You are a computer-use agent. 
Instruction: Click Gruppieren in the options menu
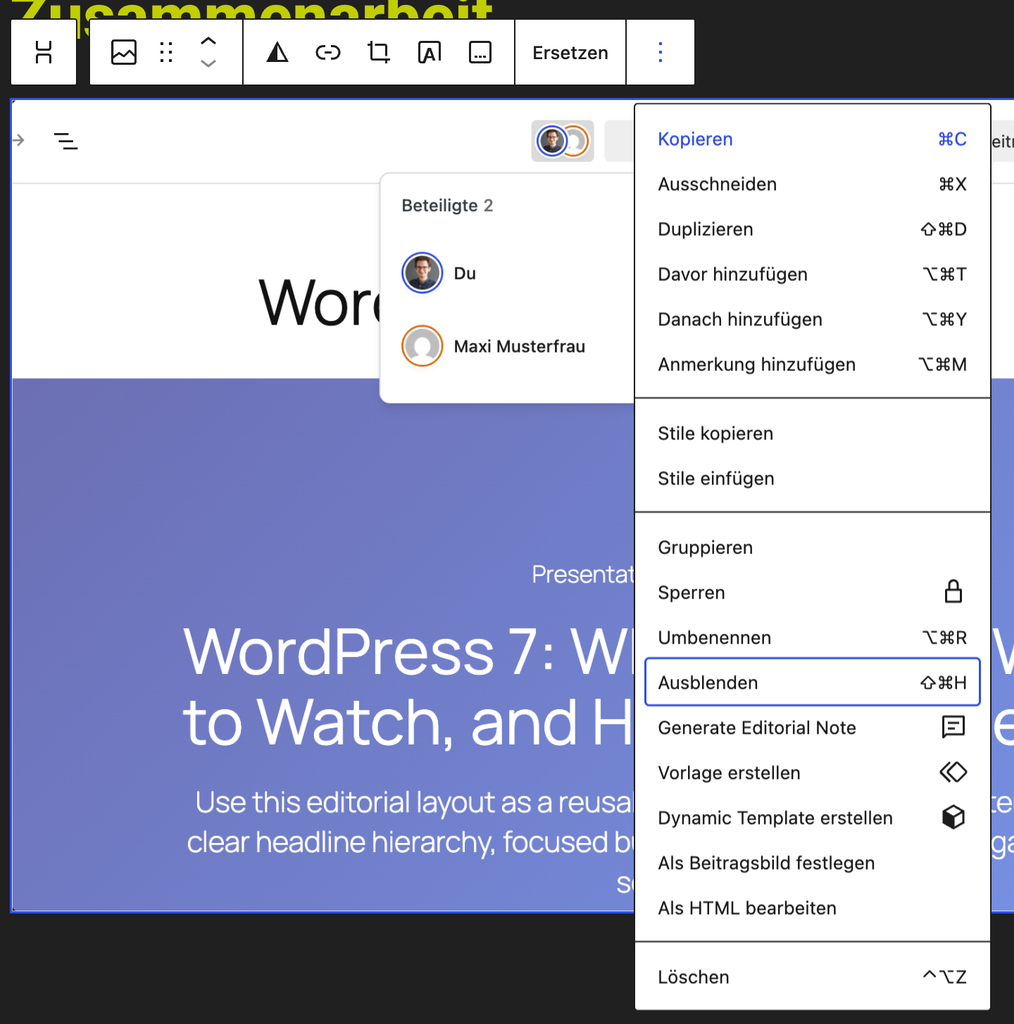(812, 547)
